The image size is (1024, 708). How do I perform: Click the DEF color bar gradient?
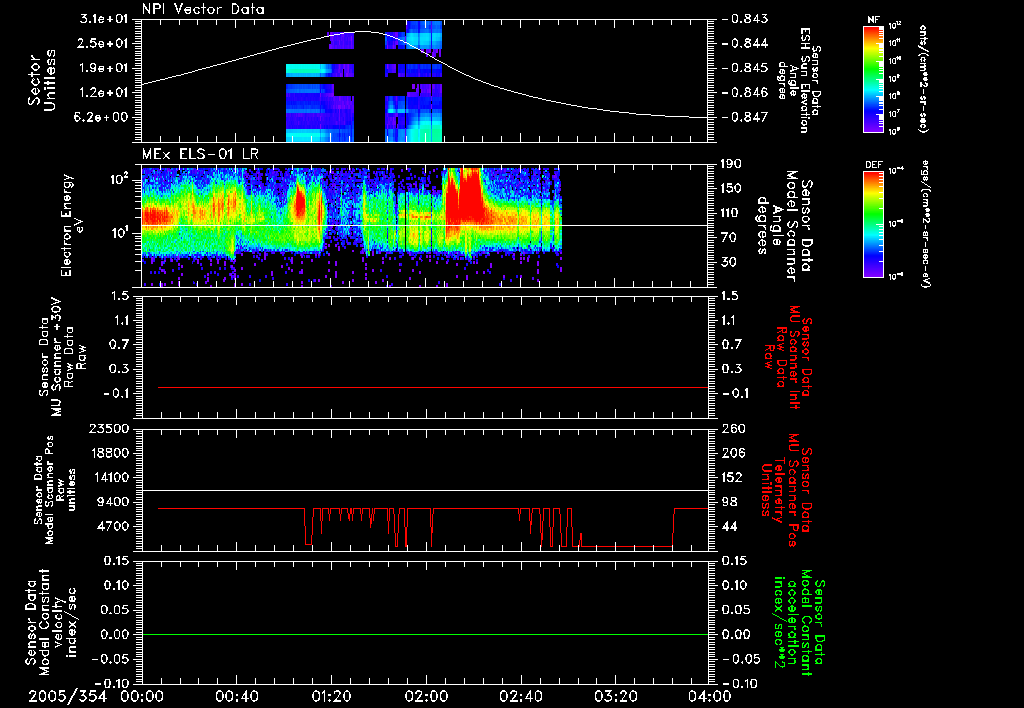[x=873, y=223]
